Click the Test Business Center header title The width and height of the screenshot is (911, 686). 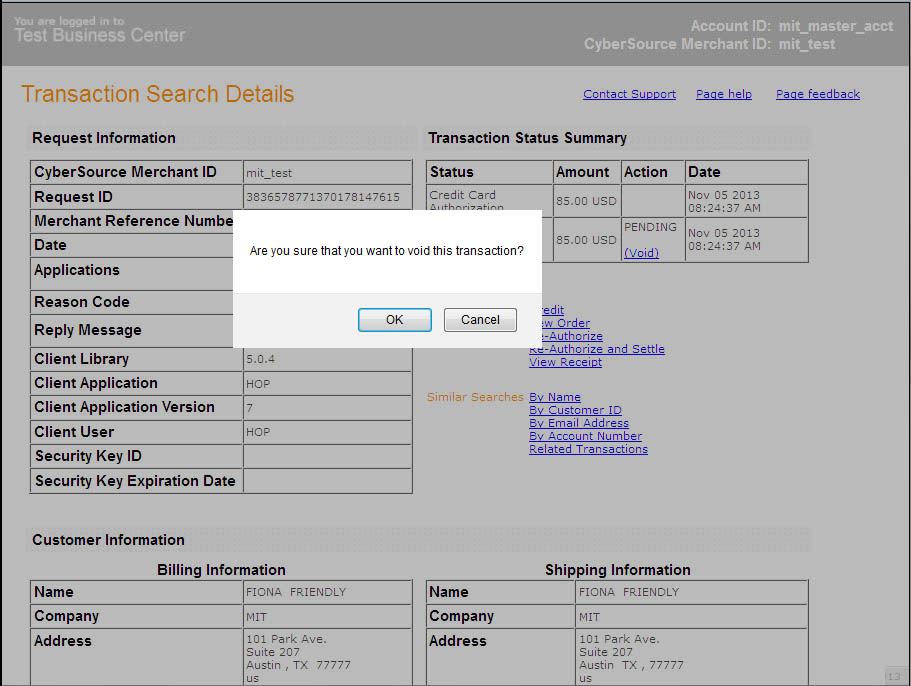click(100, 35)
